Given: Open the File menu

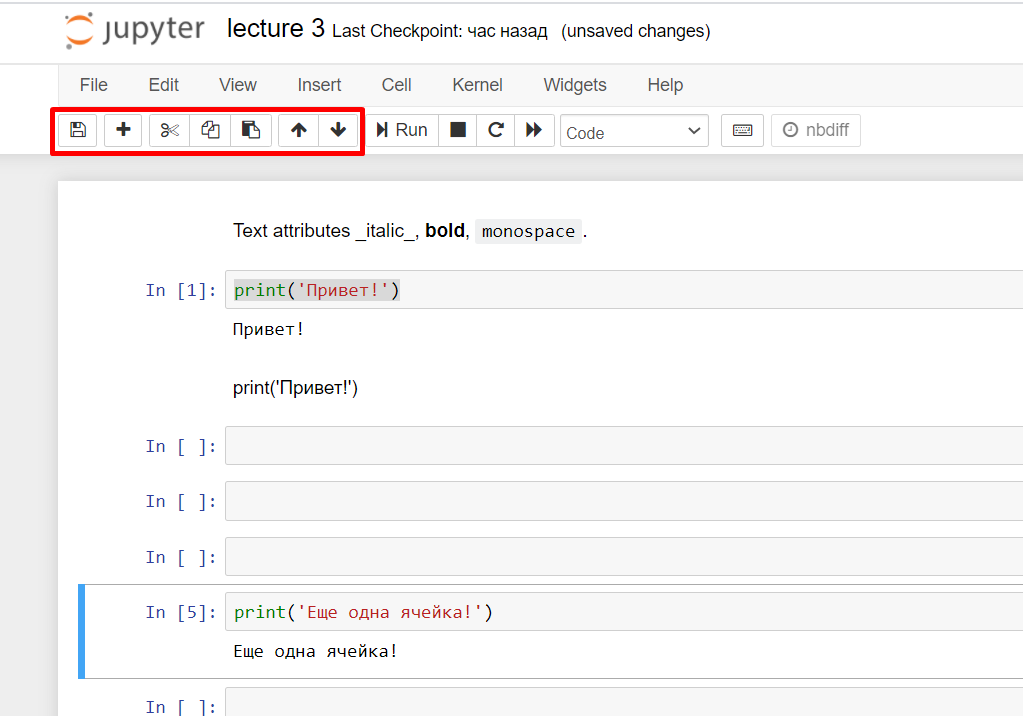Looking at the screenshot, I should [x=93, y=85].
